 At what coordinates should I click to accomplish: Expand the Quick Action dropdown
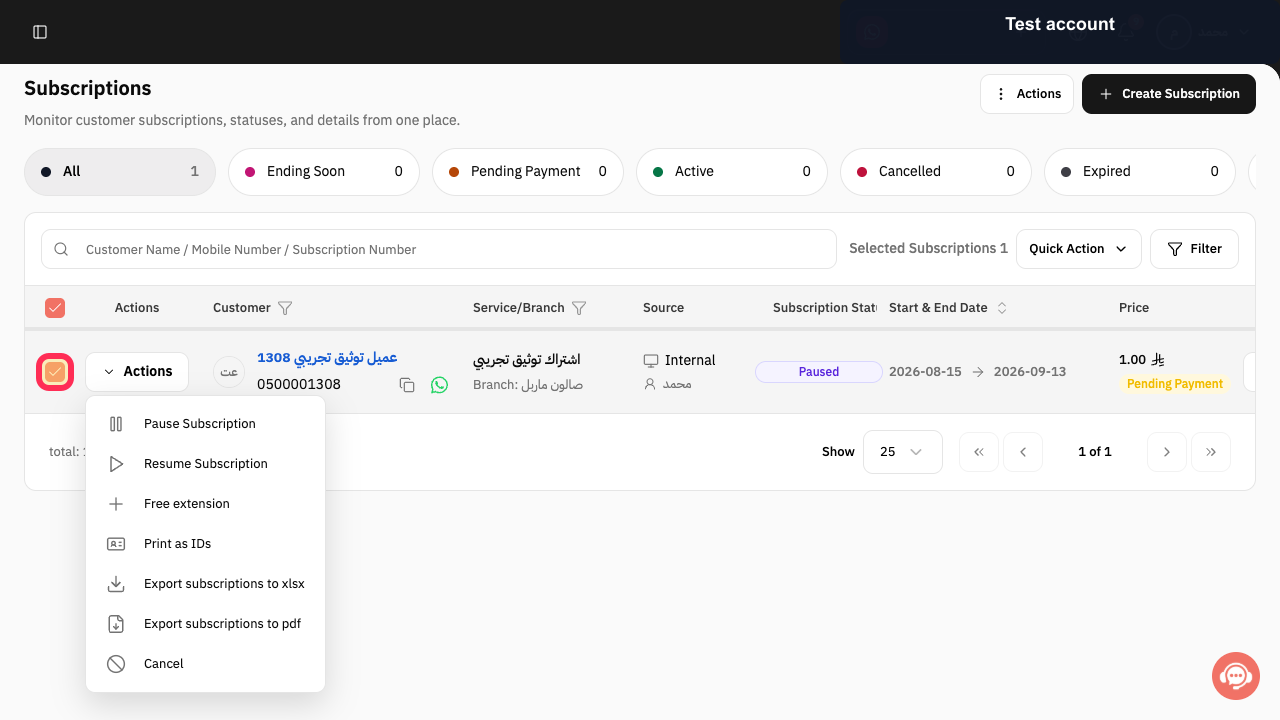point(1079,249)
